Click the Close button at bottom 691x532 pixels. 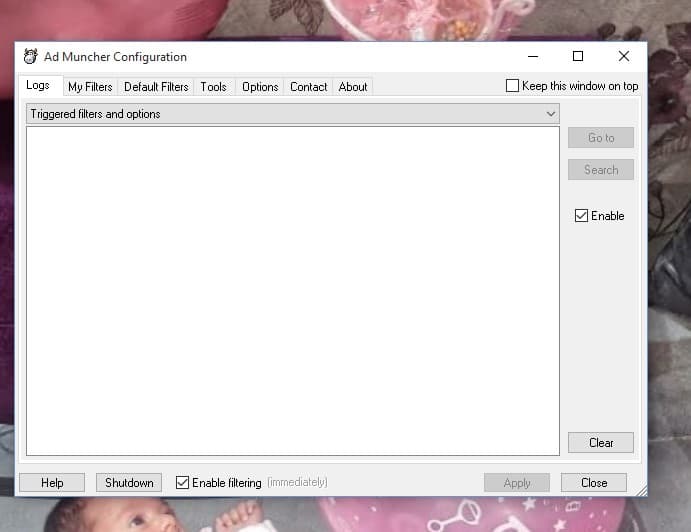[x=594, y=483]
